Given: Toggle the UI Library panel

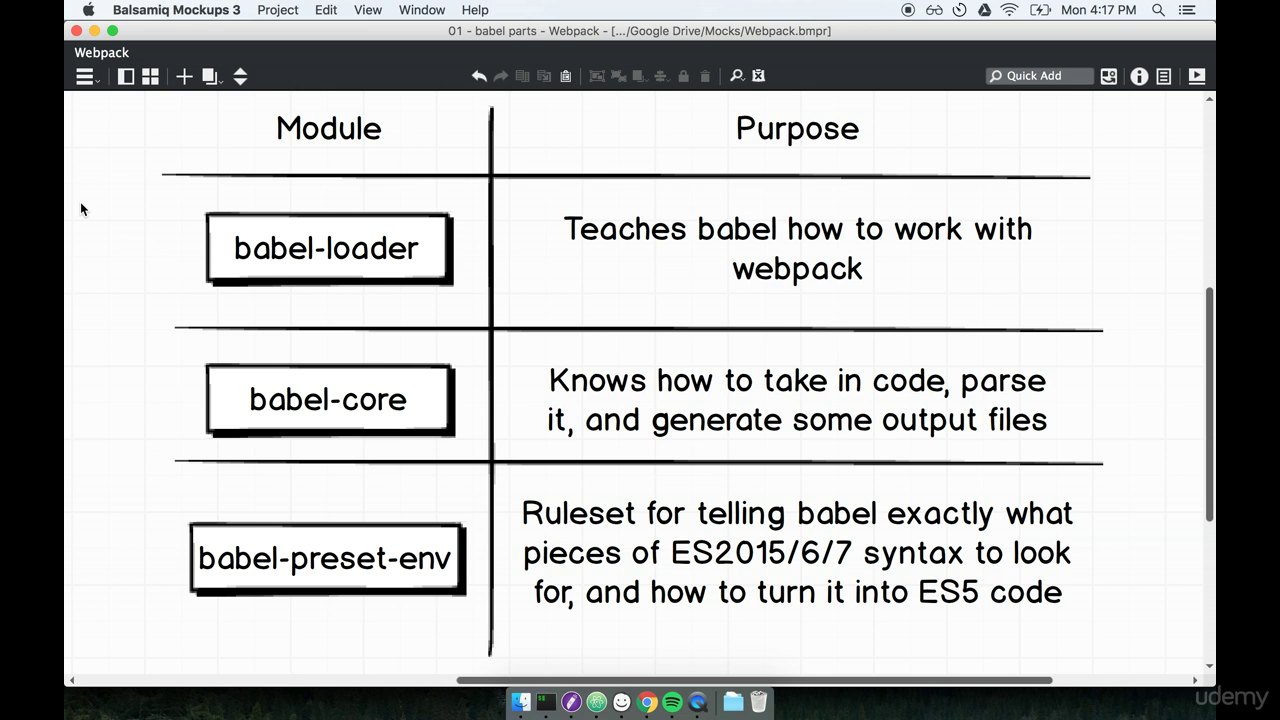Looking at the screenshot, I should [150, 76].
